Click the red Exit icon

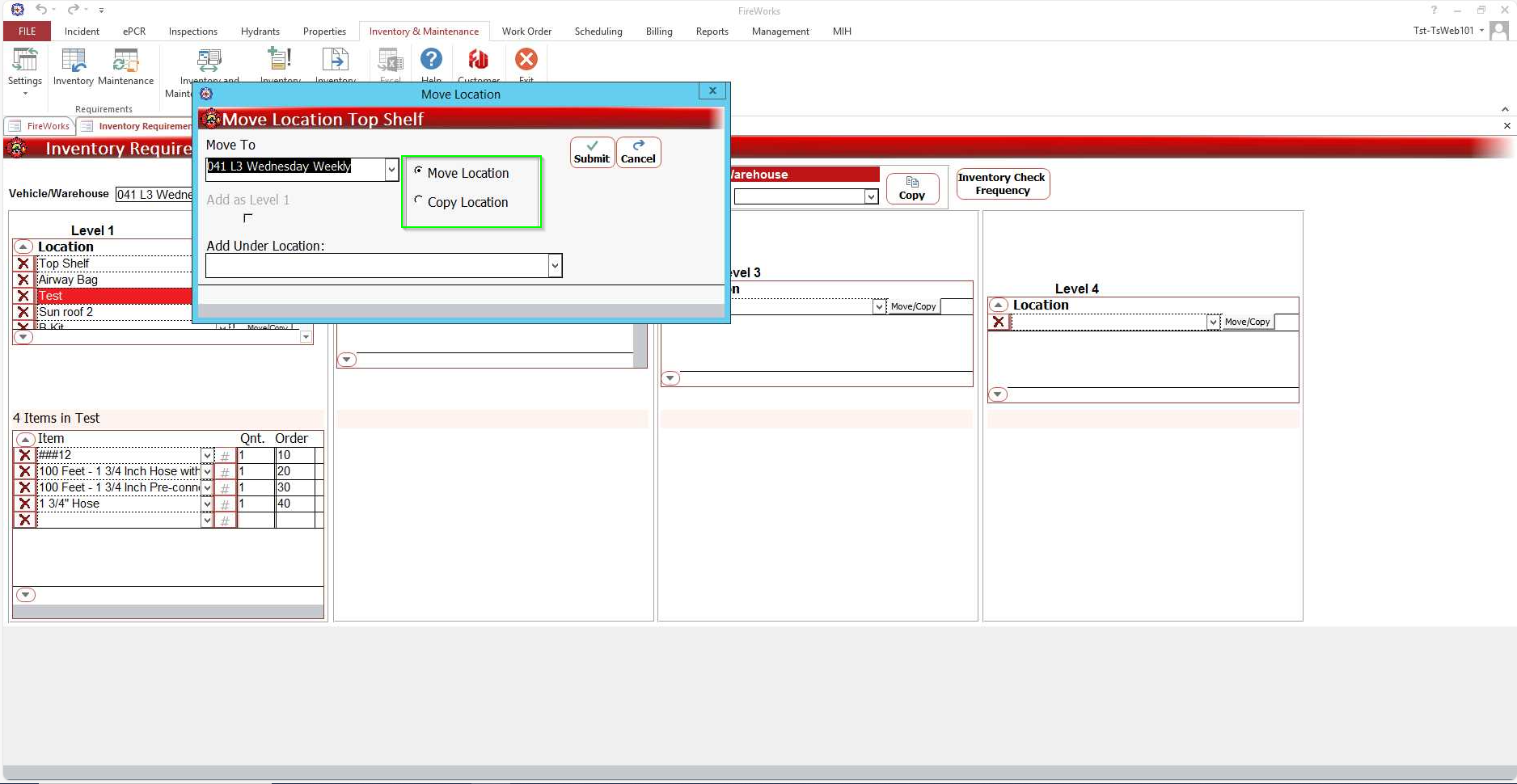pyautogui.click(x=526, y=61)
